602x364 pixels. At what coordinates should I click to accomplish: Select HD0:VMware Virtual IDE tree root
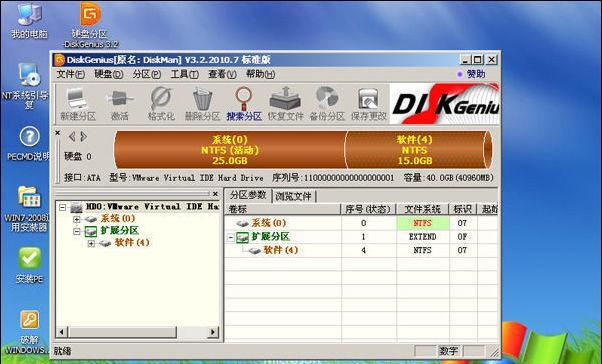[x=152, y=207]
